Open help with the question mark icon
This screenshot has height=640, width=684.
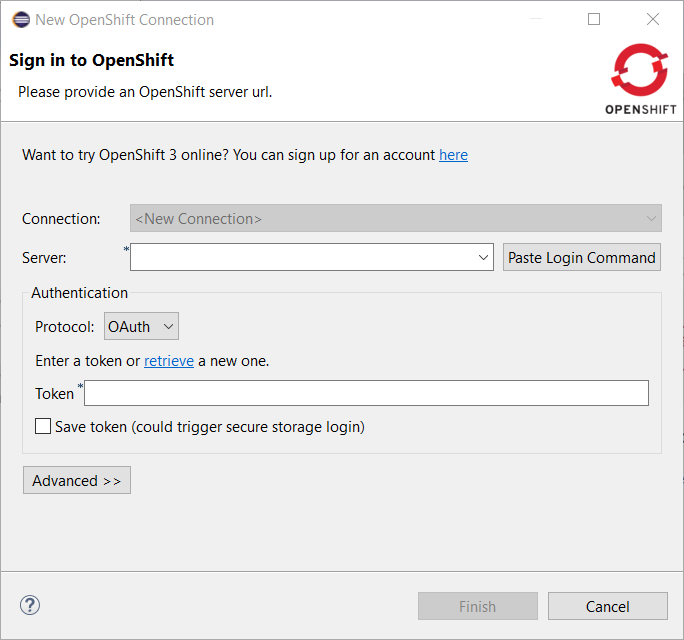[30, 605]
